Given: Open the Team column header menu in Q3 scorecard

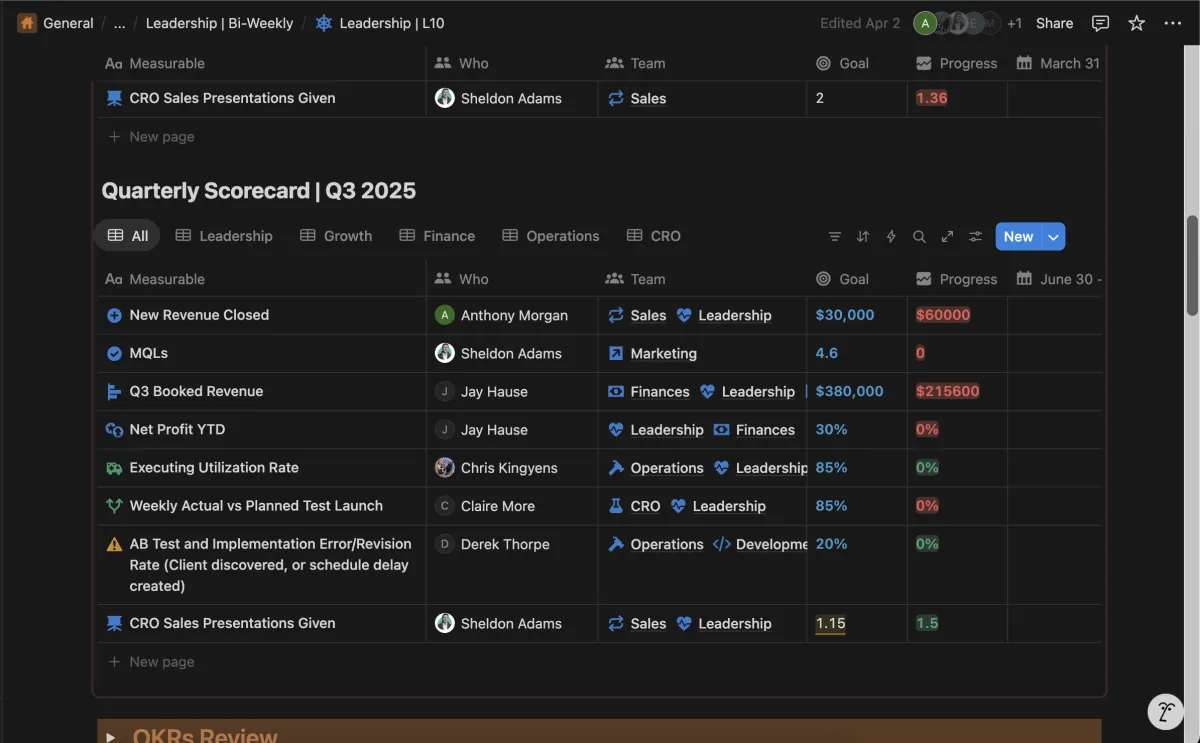Looking at the screenshot, I should click(x=635, y=279).
